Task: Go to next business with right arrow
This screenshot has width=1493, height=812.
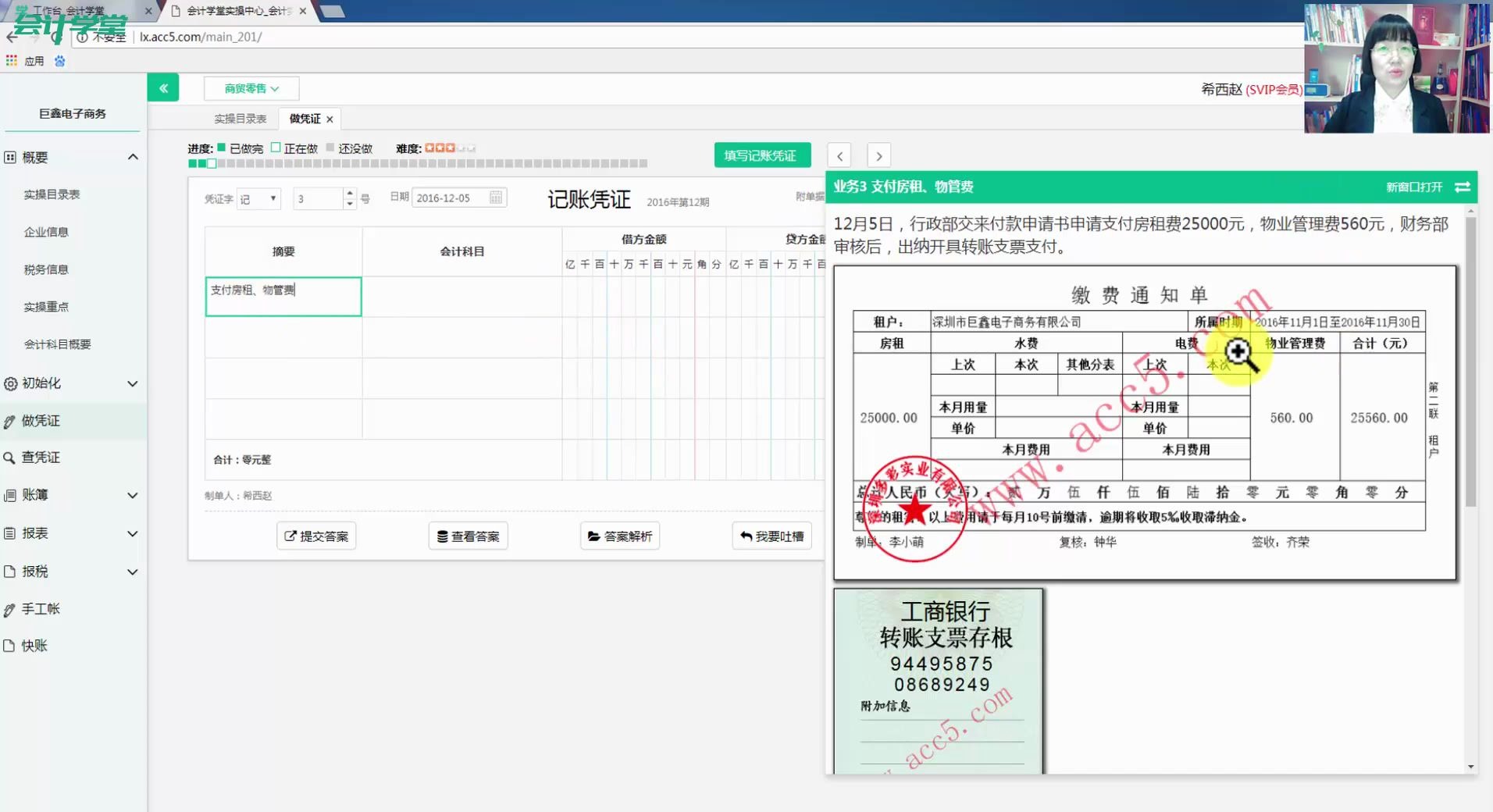Action: pos(879,155)
